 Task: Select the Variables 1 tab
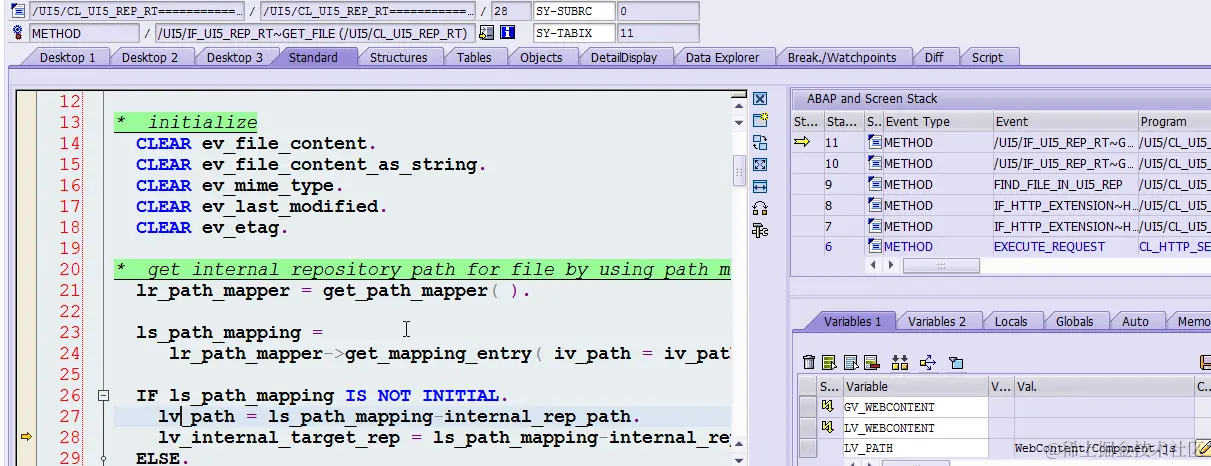coord(852,321)
